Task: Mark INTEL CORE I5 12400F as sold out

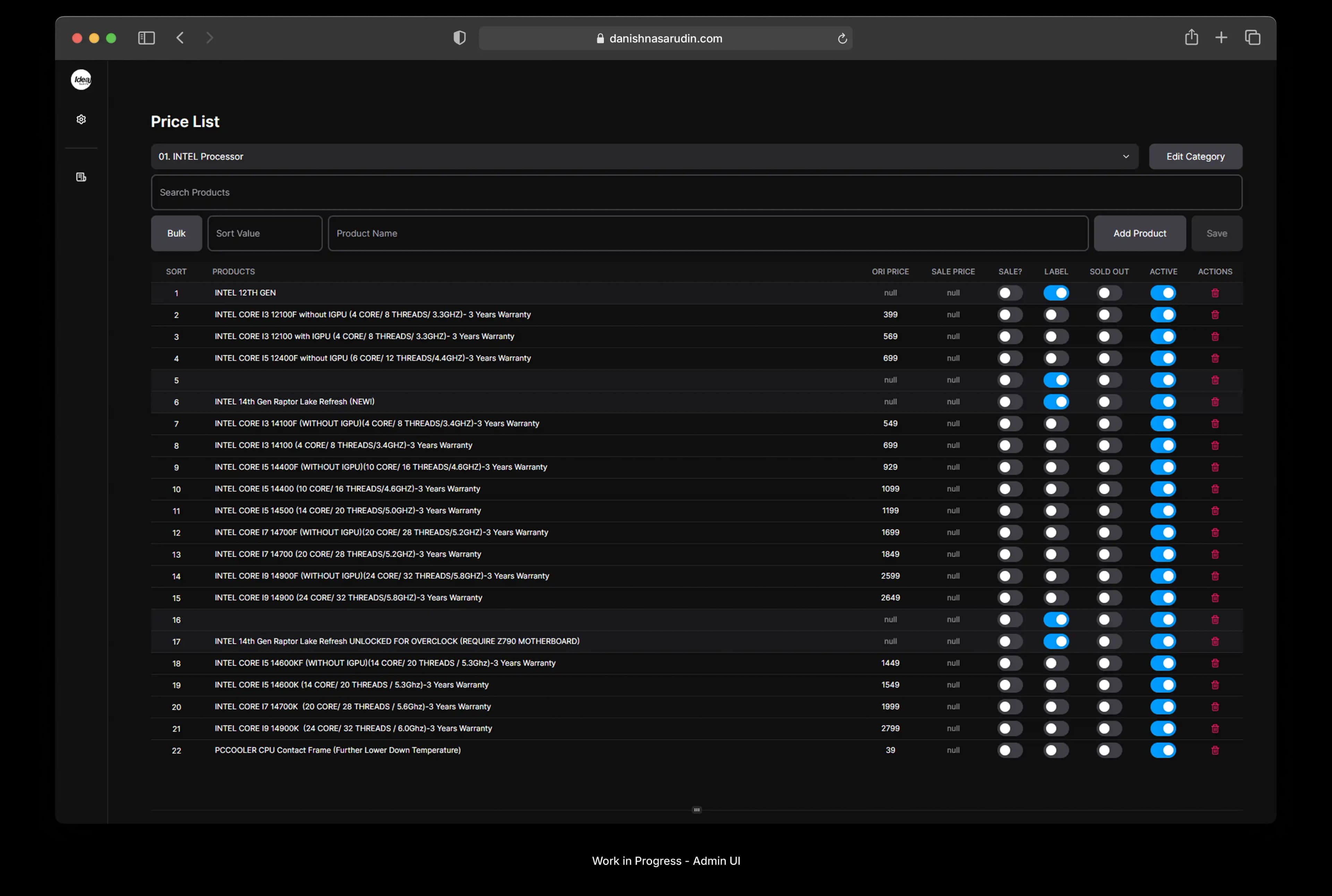Action: click(1109, 358)
